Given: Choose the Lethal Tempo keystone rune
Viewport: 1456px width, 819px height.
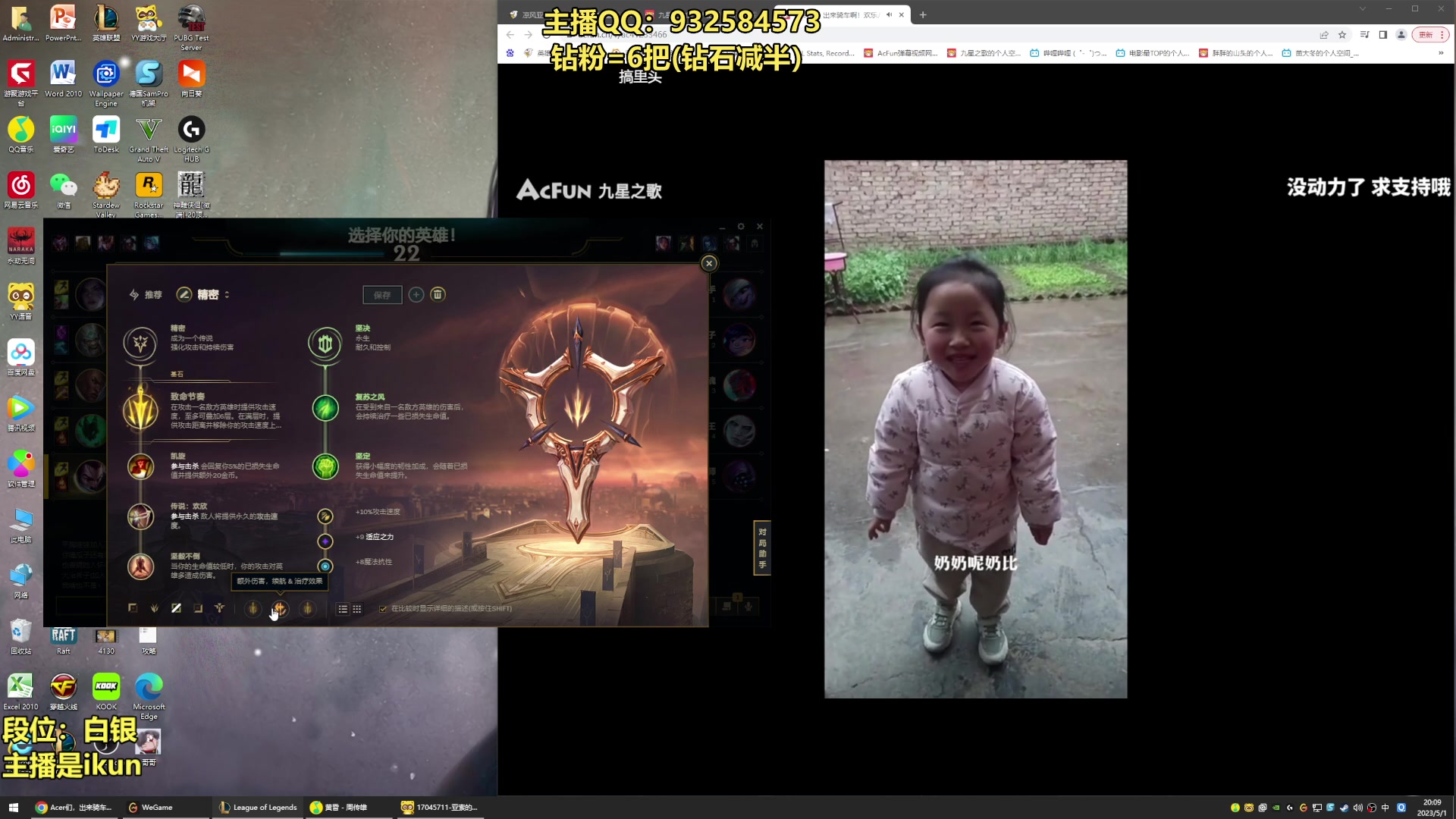Looking at the screenshot, I should point(140,410).
